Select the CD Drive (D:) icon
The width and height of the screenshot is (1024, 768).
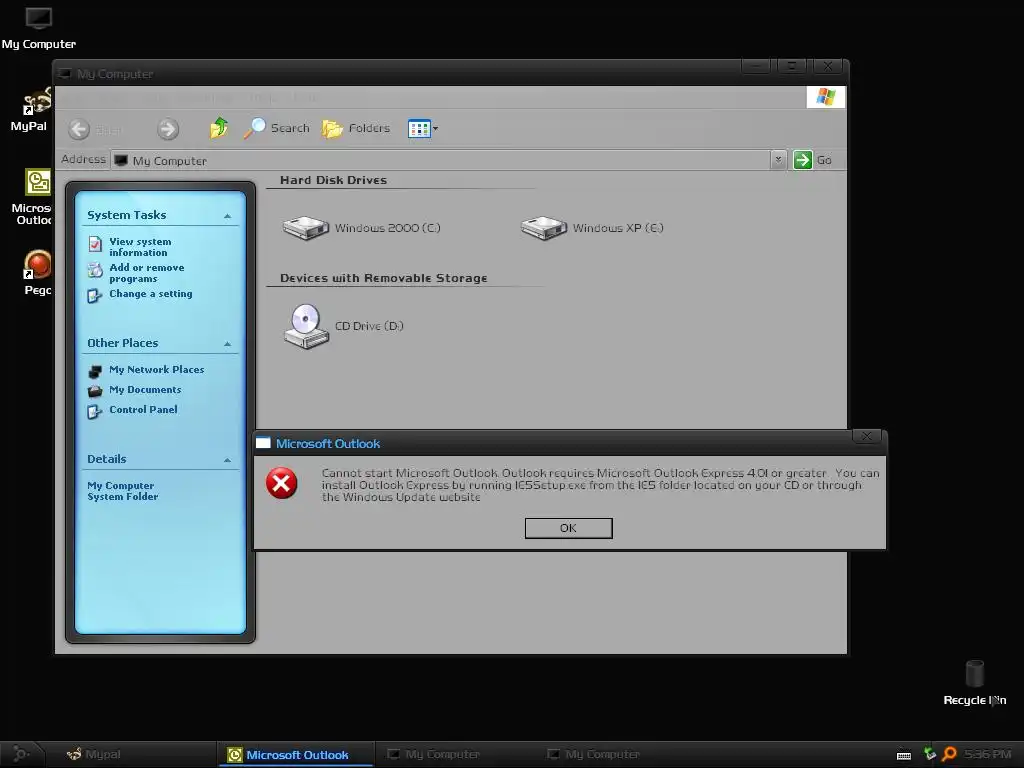(x=306, y=326)
